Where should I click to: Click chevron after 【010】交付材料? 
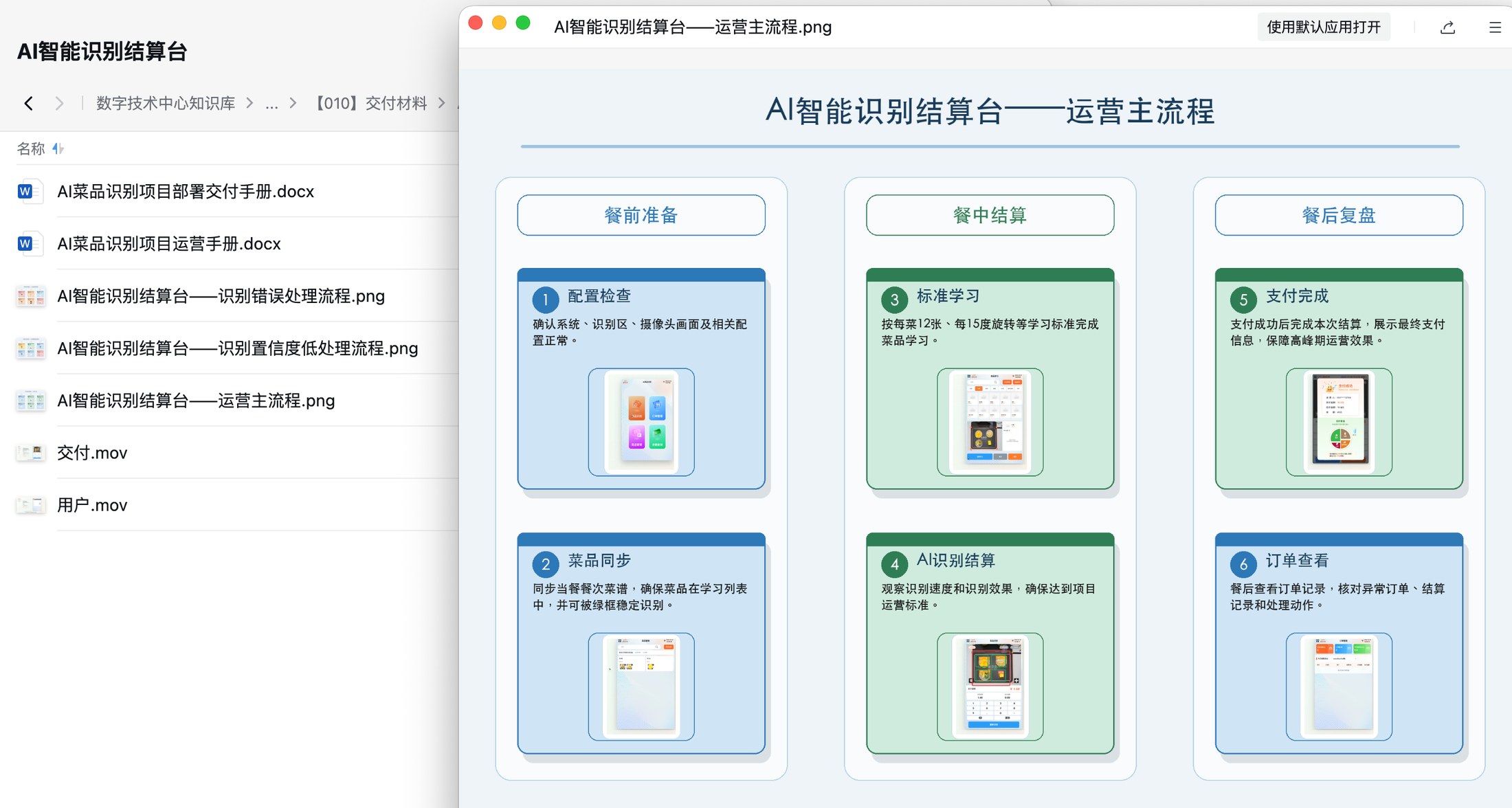click(441, 104)
